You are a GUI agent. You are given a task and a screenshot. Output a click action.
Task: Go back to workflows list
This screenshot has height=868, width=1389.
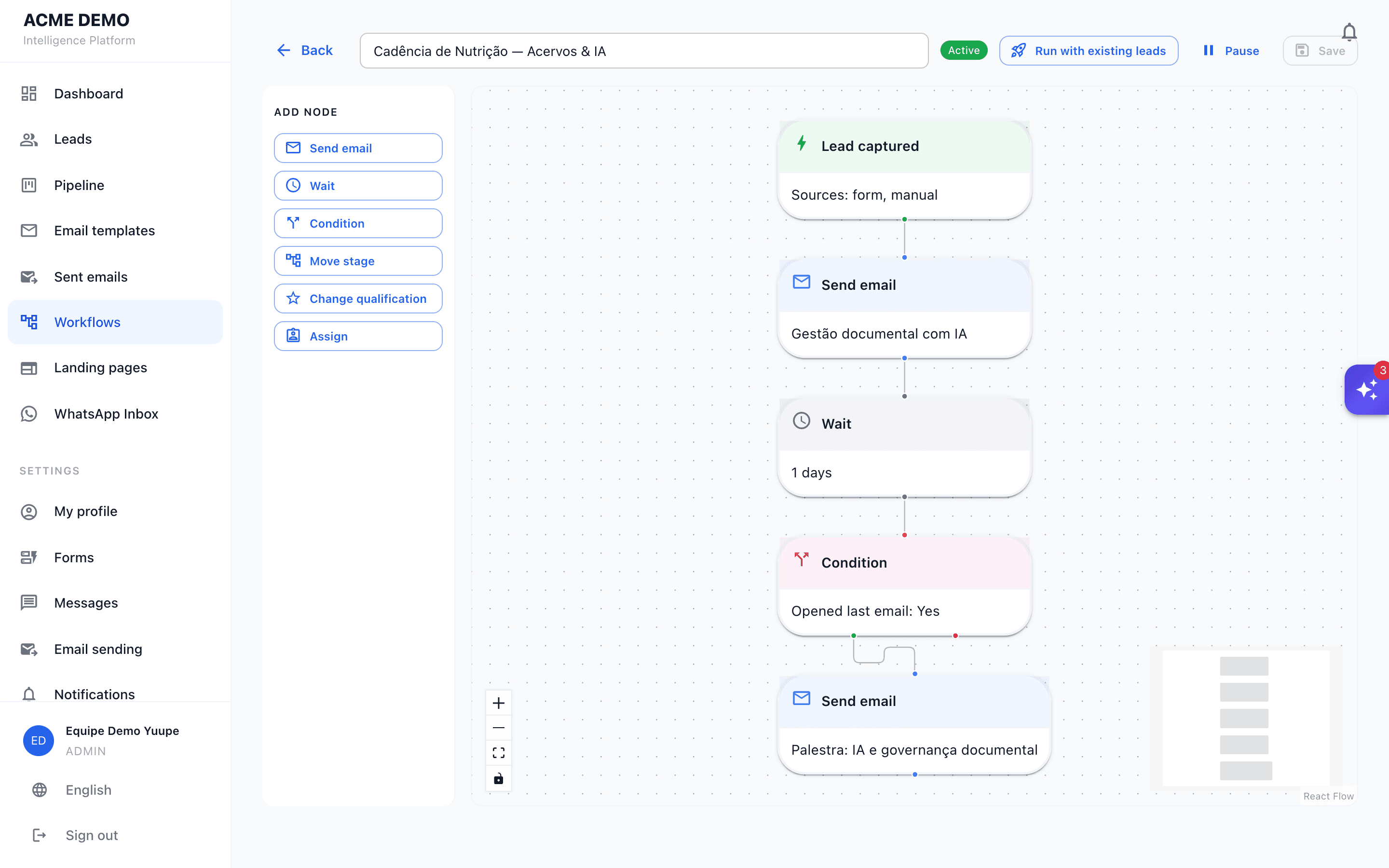coord(305,51)
